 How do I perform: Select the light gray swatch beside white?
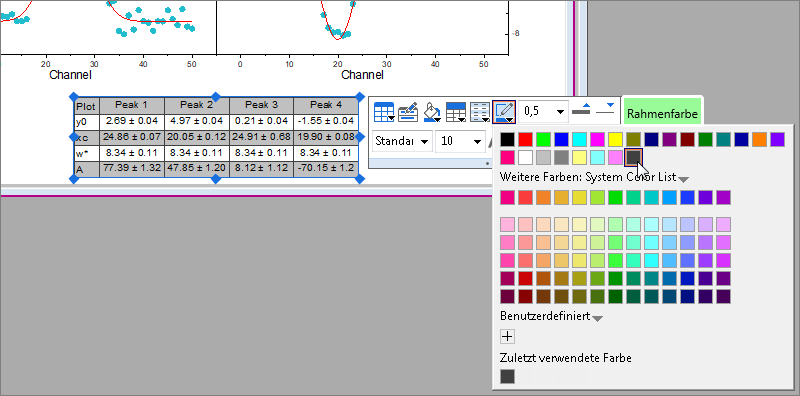coord(543,157)
